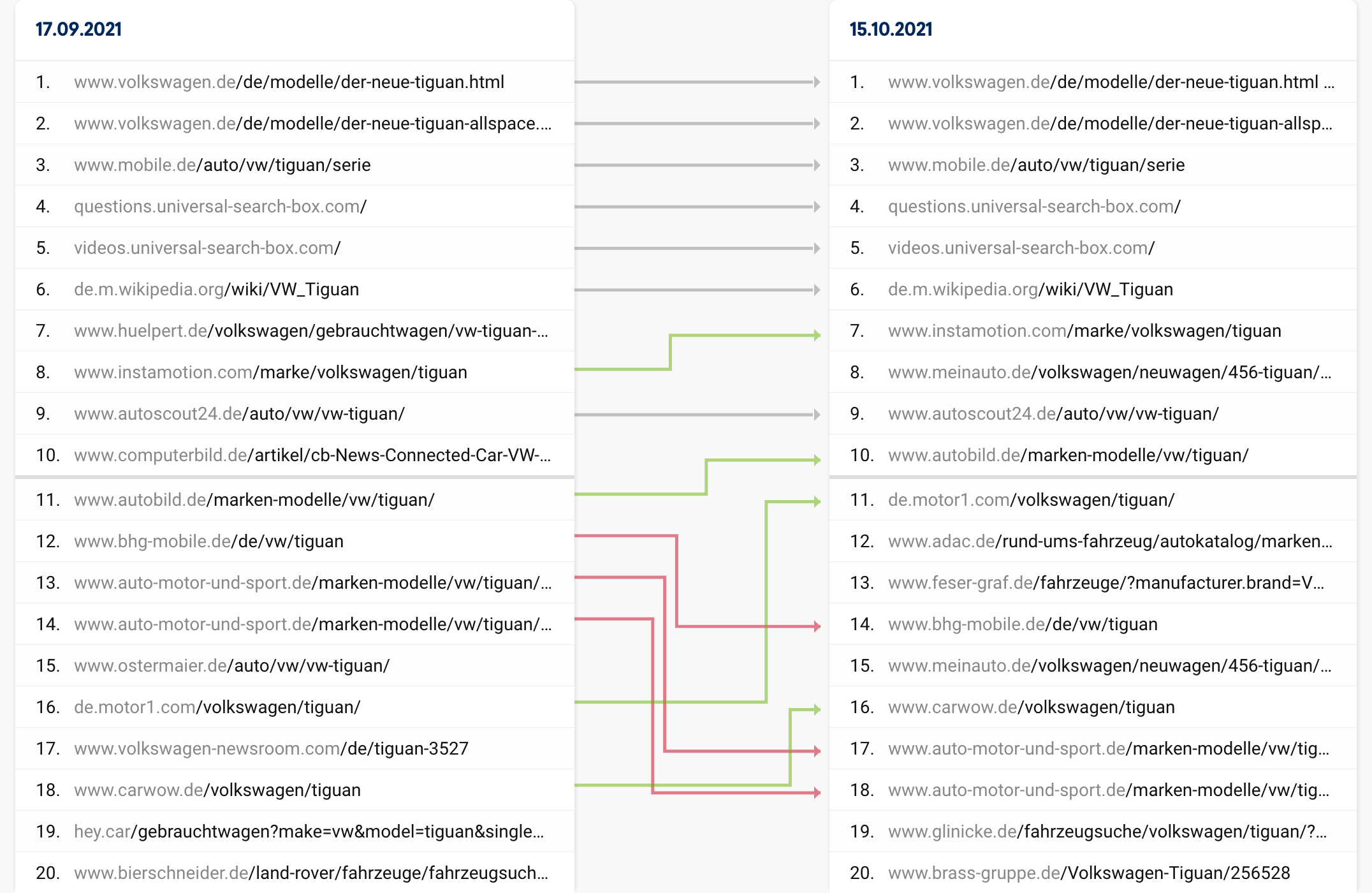Open autobild.de link in the 15.10.2021 list
This screenshot has width=1372, height=893.
[1068, 455]
